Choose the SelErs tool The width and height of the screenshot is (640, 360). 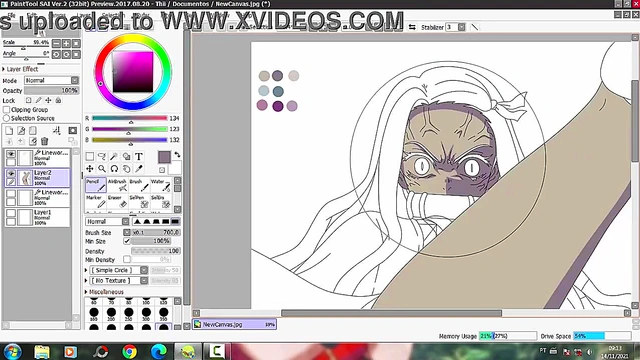(x=160, y=201)
